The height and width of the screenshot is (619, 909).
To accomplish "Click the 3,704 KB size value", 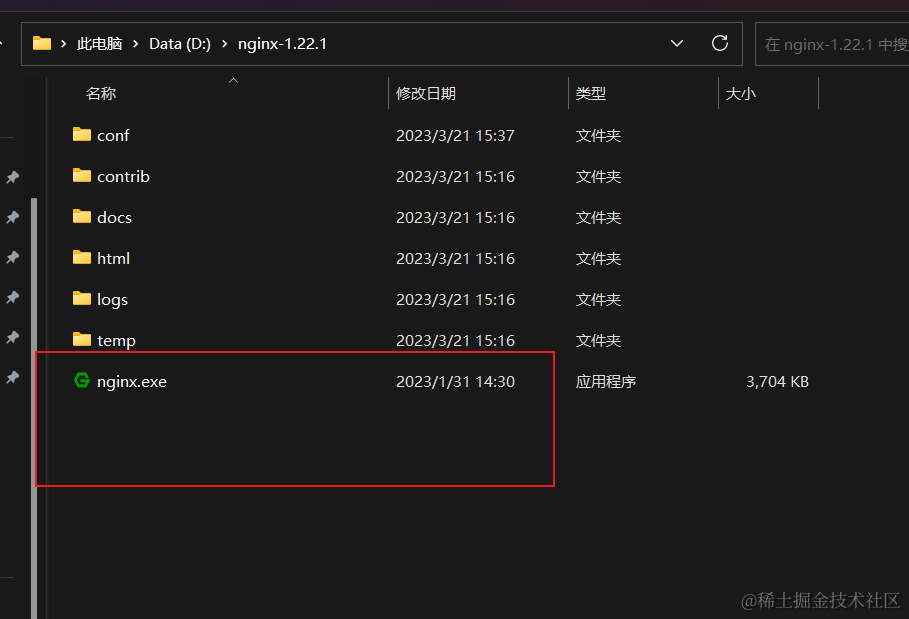I will point(777,381).
